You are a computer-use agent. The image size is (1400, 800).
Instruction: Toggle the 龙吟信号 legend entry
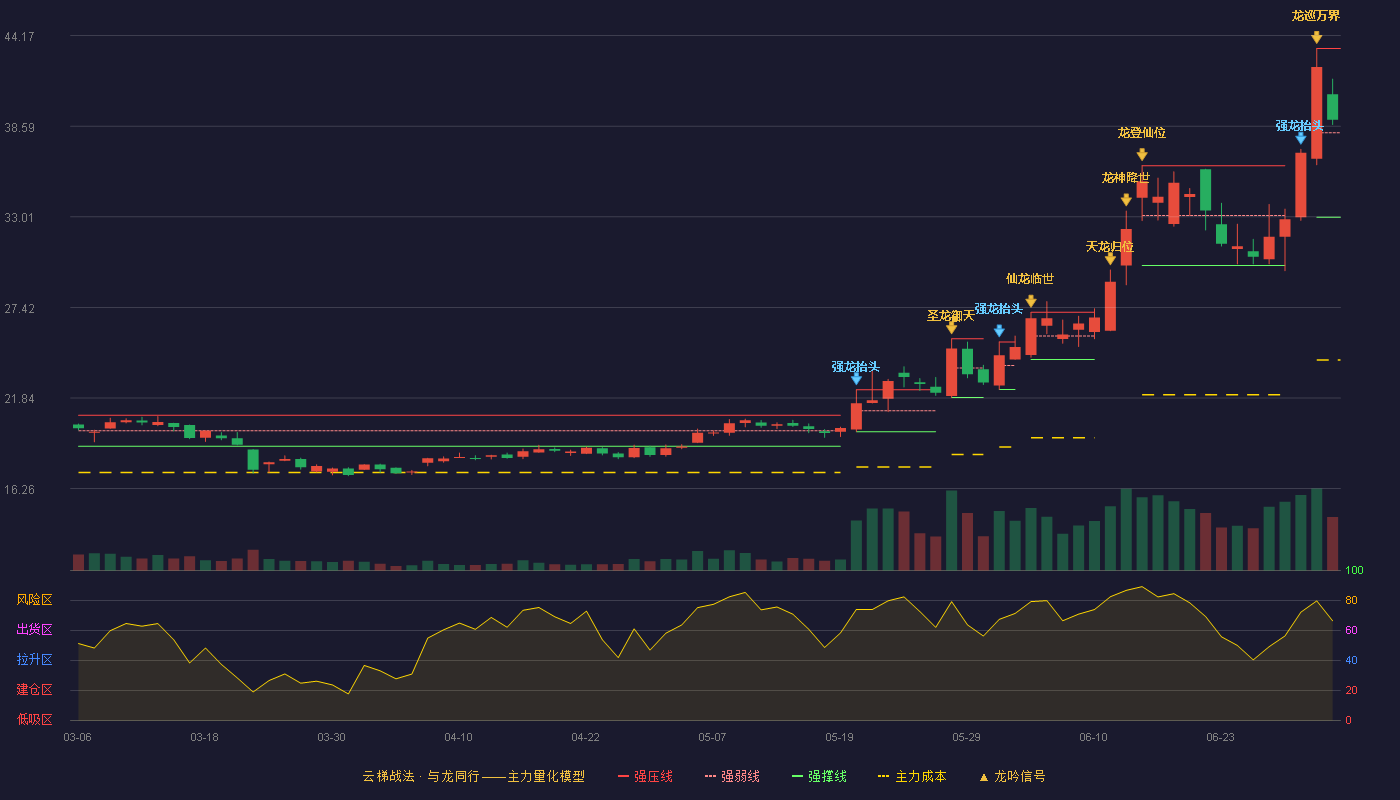click(1012, 776)
